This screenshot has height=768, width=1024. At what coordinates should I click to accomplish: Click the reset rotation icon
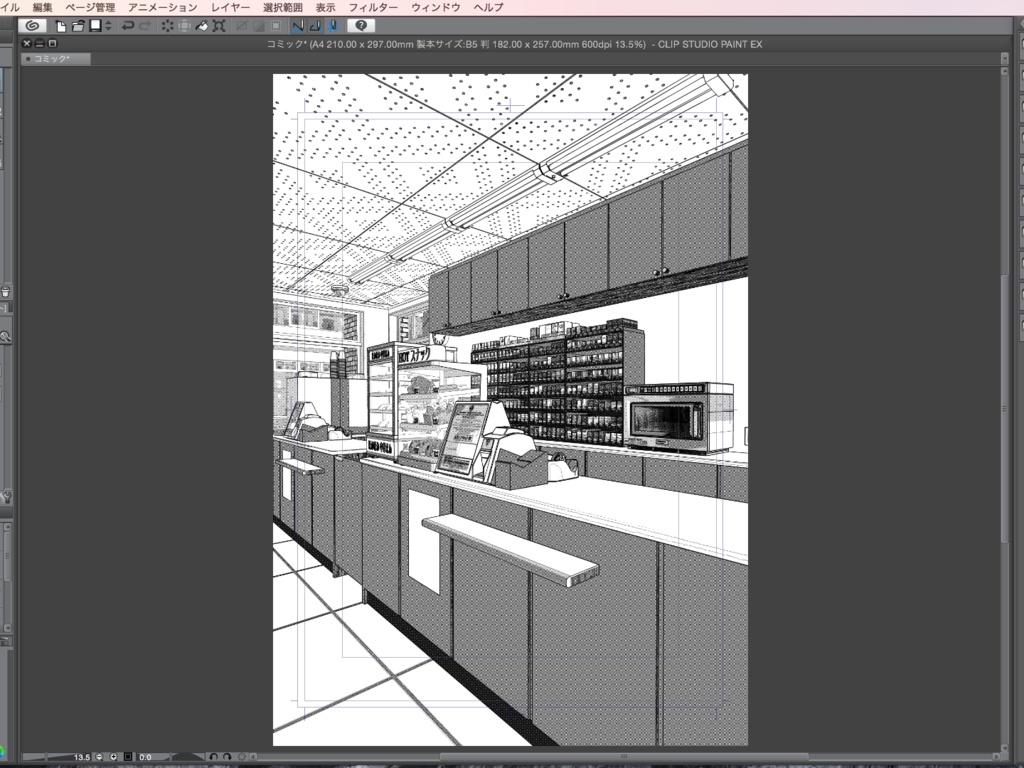tap(241, 757)
